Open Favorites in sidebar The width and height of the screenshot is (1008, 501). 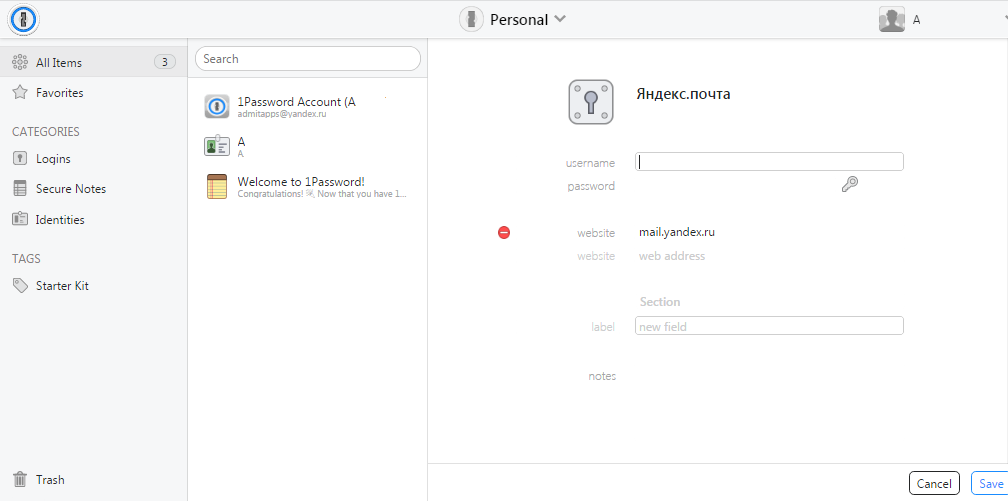pyautogui.click(x=93, y=93)
